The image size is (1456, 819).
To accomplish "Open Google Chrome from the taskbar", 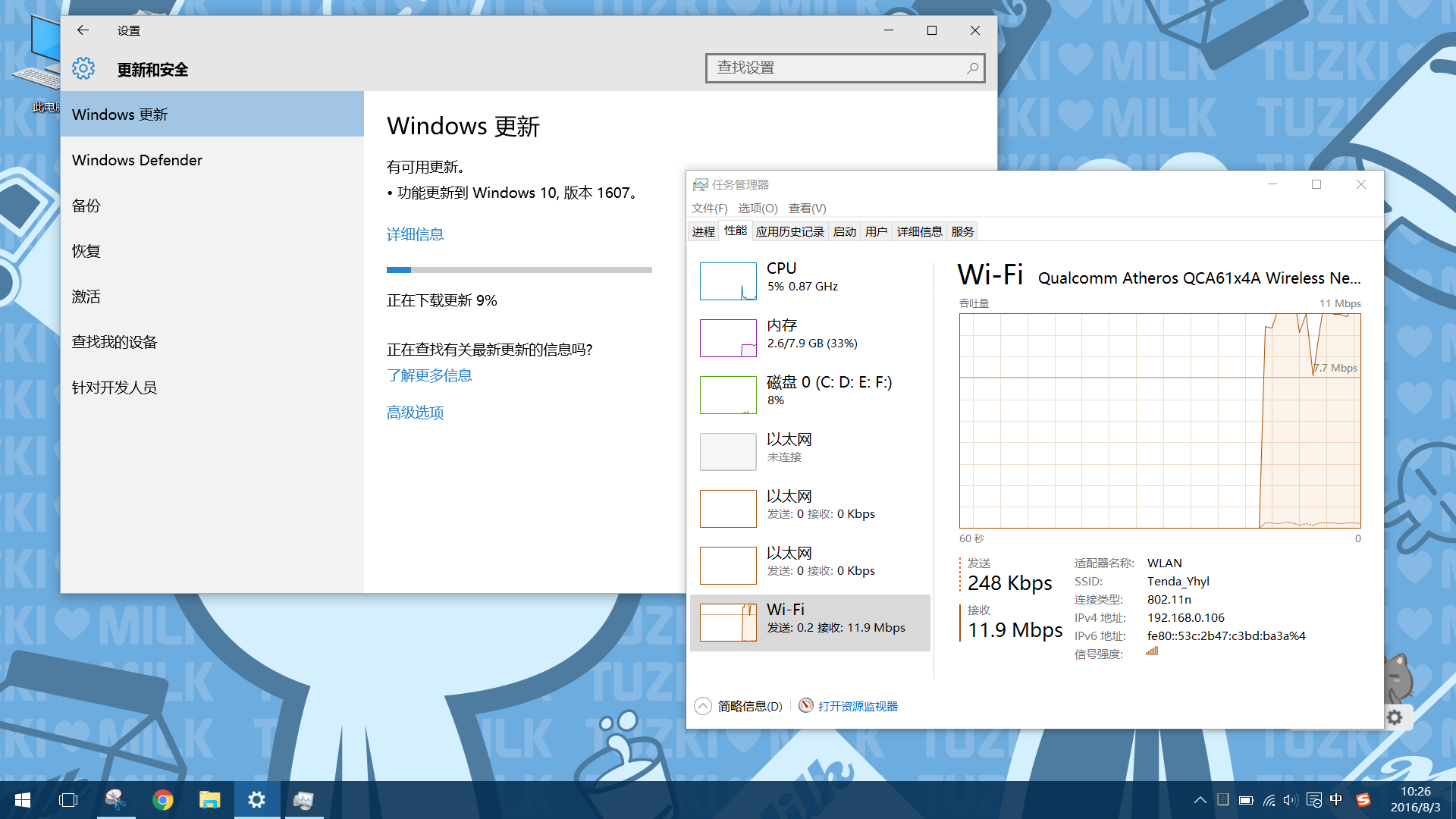I will 162,800.
